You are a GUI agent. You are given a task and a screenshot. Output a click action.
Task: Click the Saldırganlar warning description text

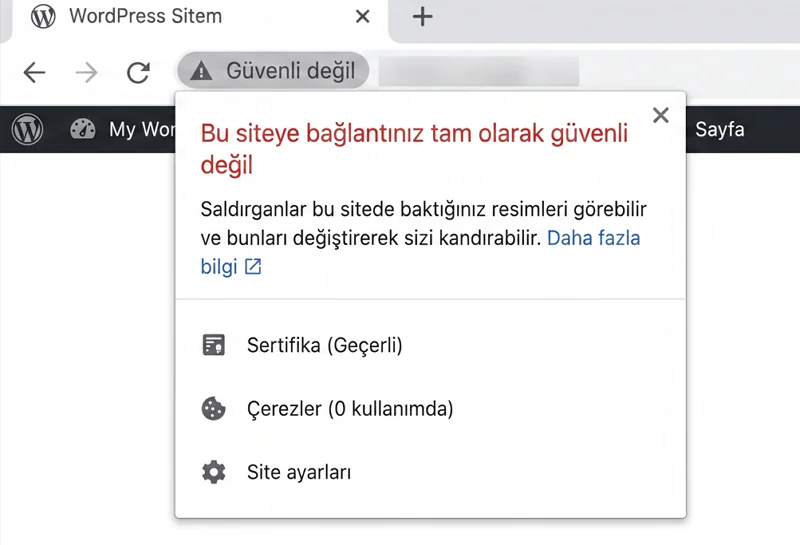coord(423,224)
